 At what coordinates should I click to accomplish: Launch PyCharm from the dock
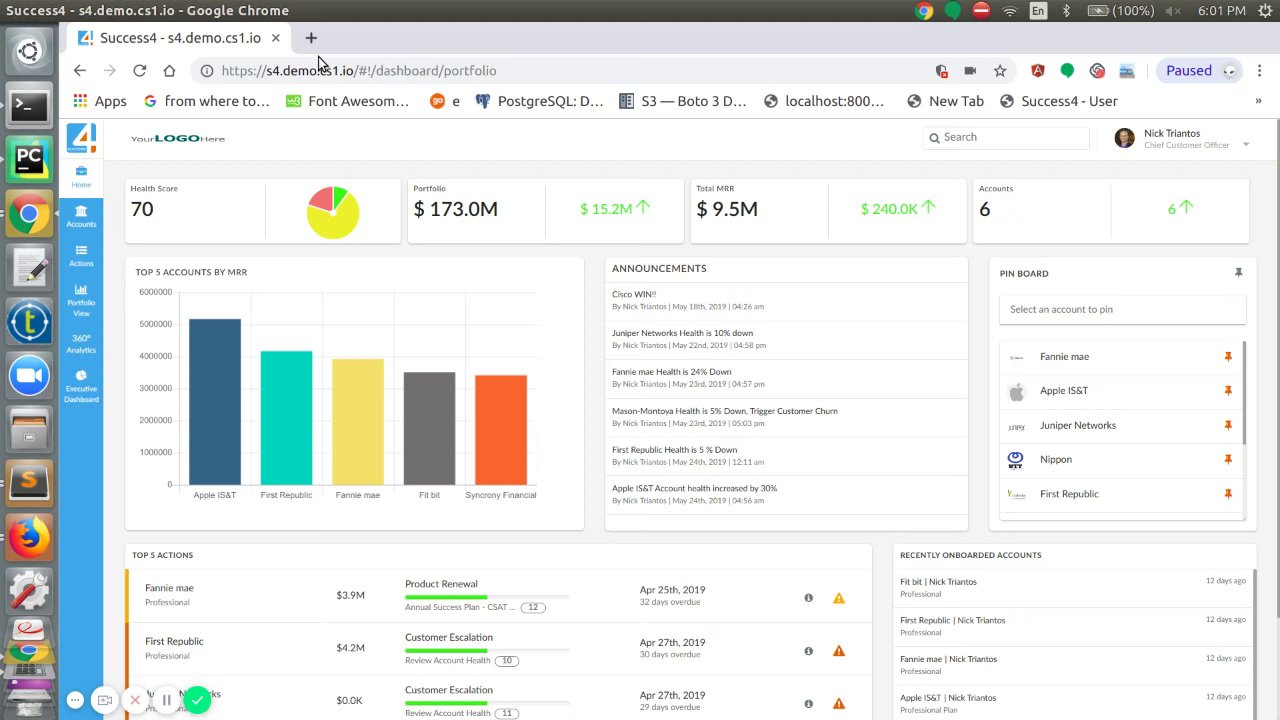click(x=29, y=158)
